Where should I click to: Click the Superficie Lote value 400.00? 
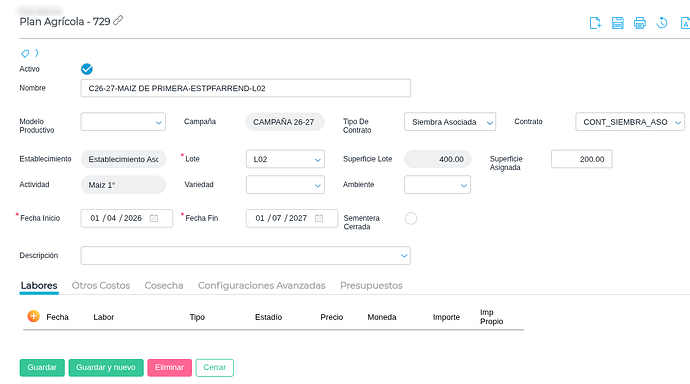point(438,159)
